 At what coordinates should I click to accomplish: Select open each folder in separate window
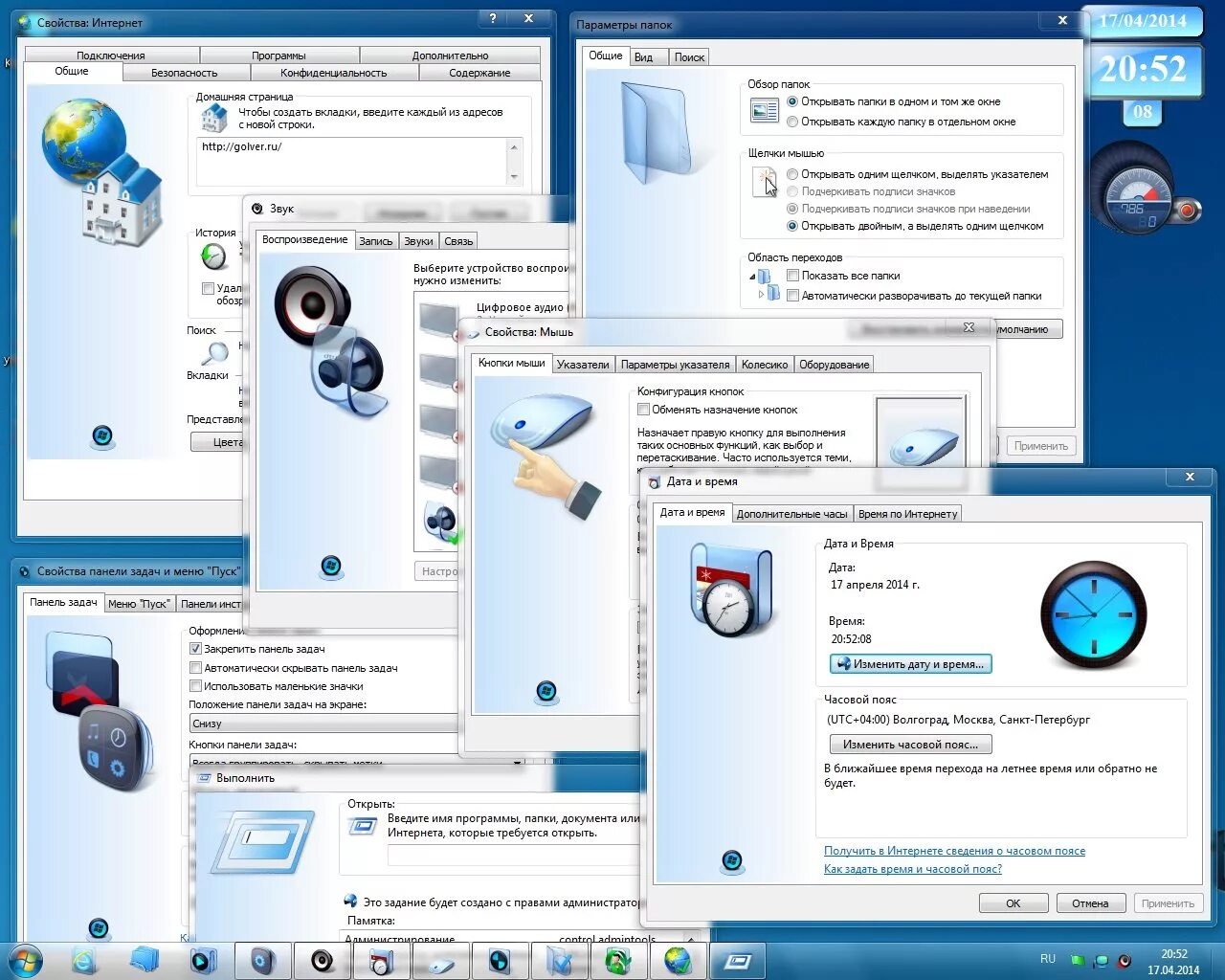coord(901,122)
